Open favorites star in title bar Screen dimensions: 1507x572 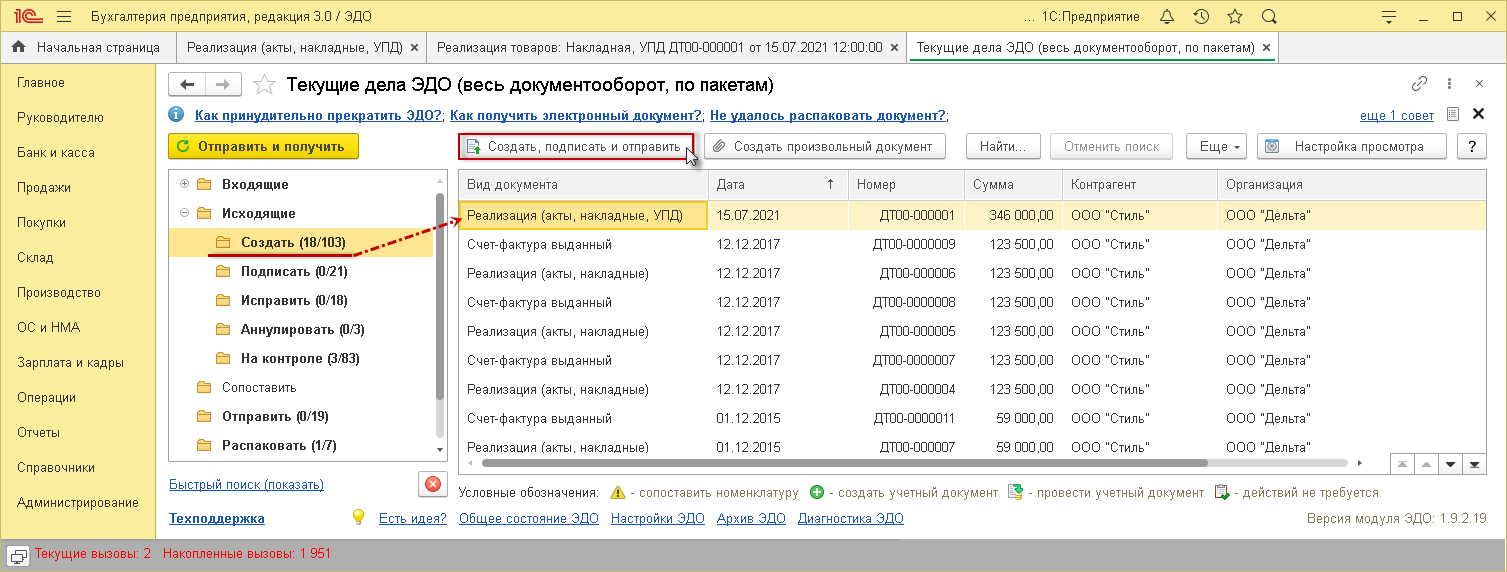click(1235, 17)
